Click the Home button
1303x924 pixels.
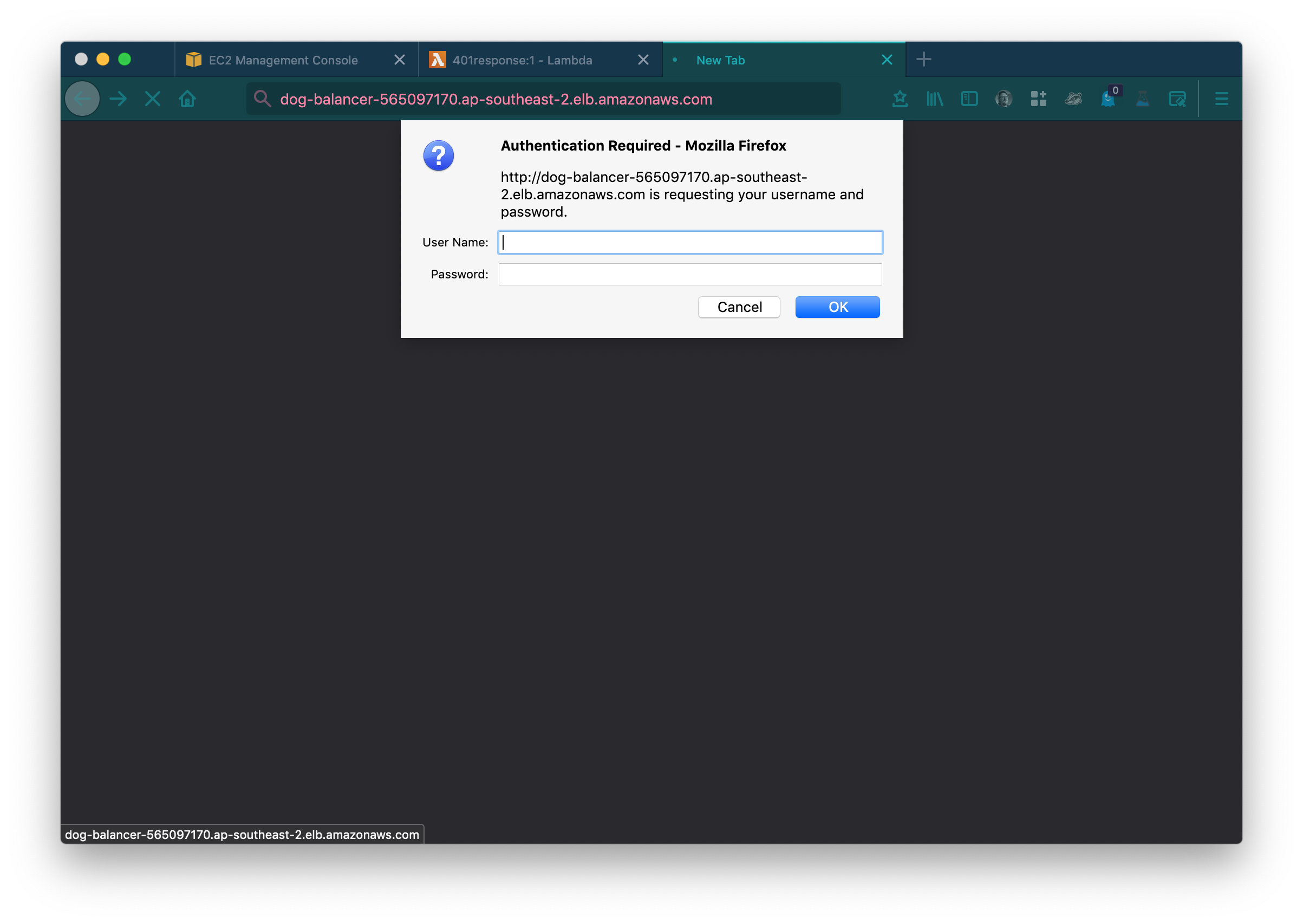point(187,99)
